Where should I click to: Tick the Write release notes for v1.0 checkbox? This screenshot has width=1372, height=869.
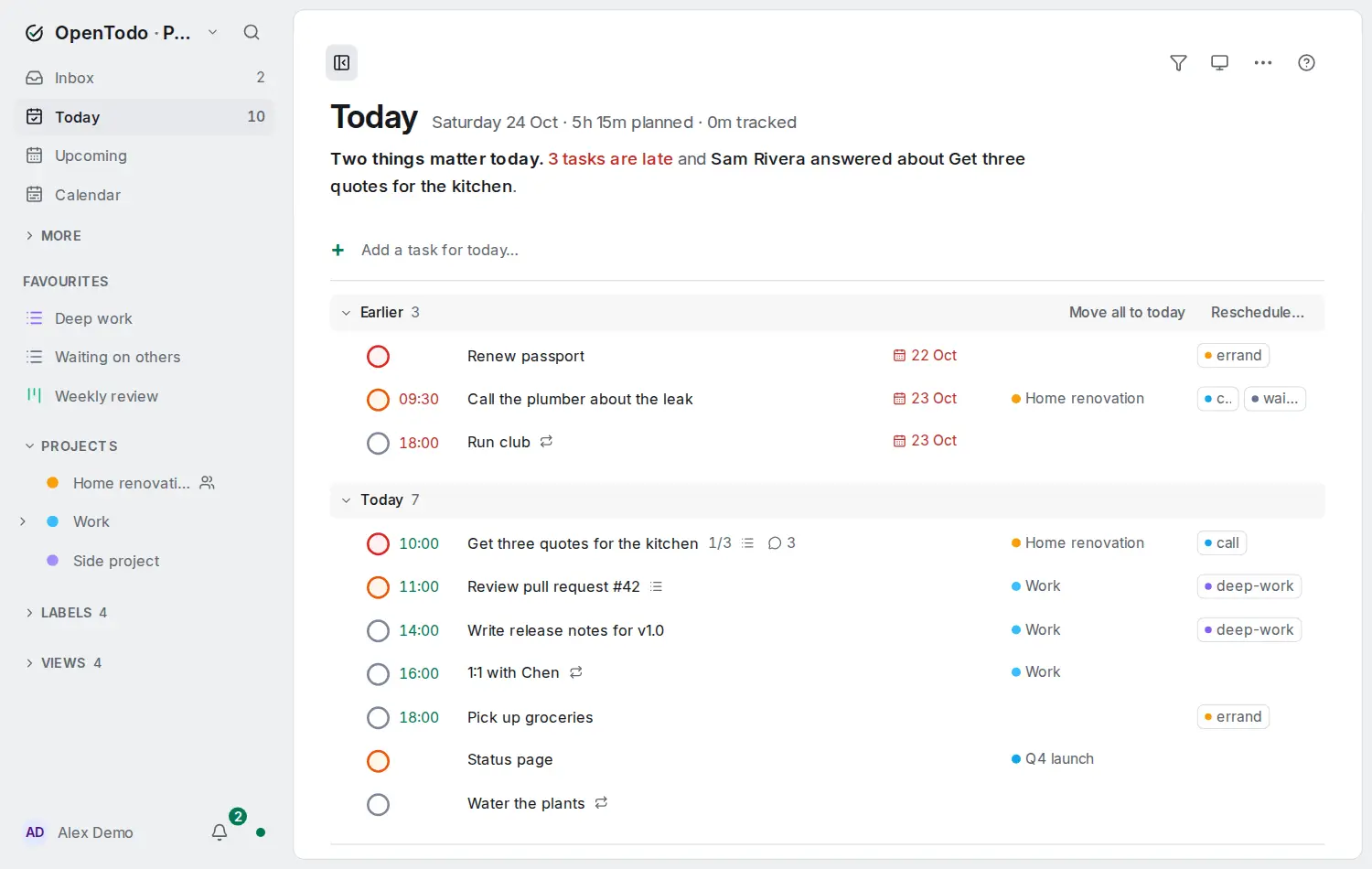[378, 631]
